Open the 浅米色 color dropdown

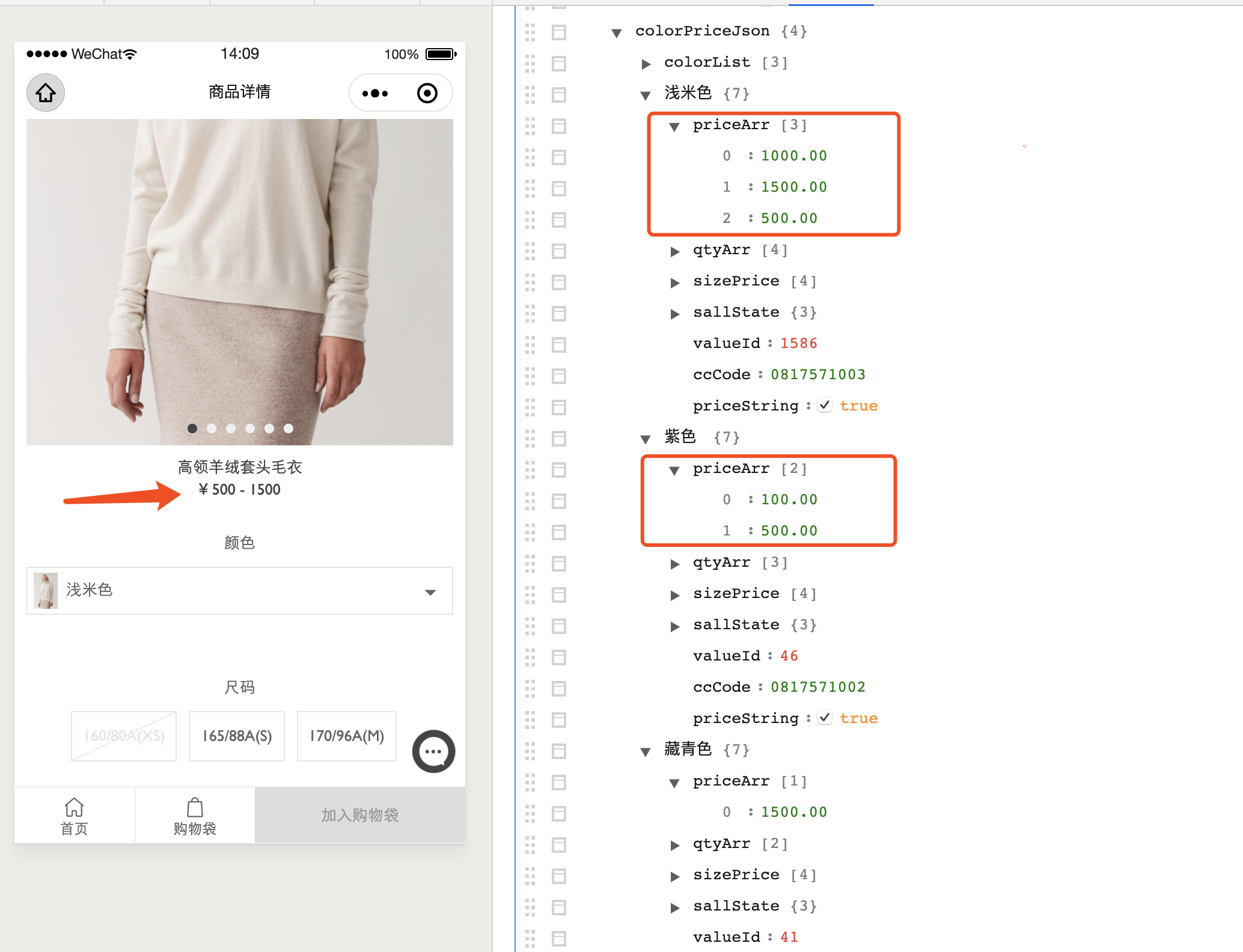coord(239,590)
